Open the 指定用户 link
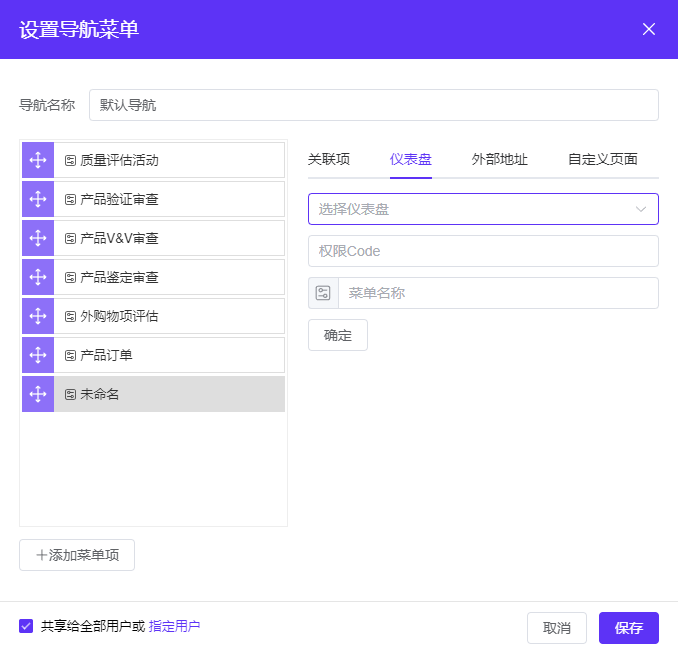The width and height of the screenshot is (678, 650). coord(174,627)
